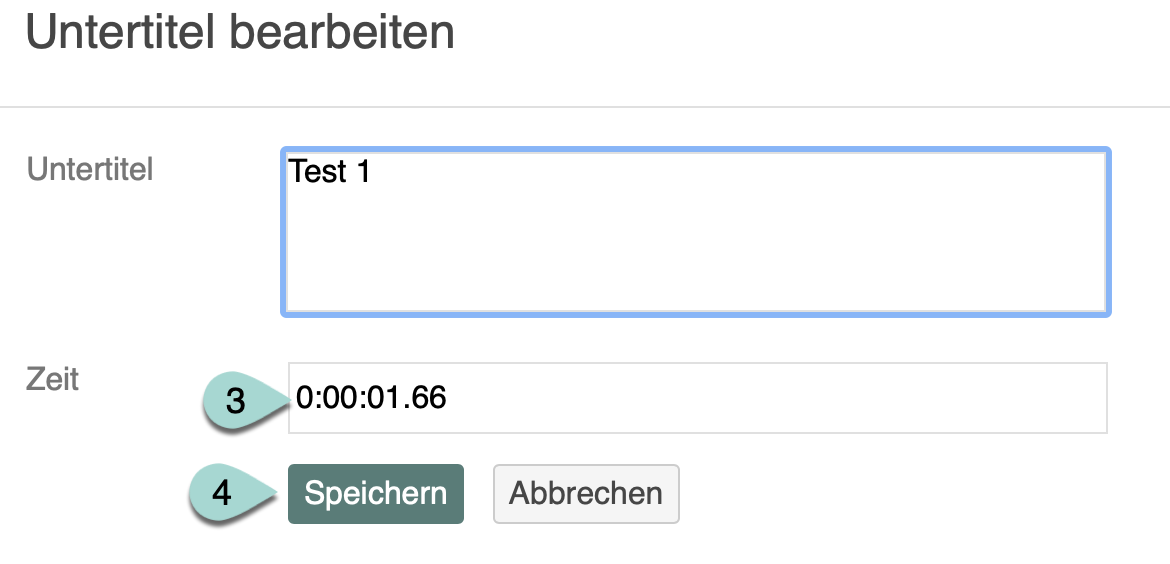Click the bottom-right corner of the Untertitel text area

1098,306
